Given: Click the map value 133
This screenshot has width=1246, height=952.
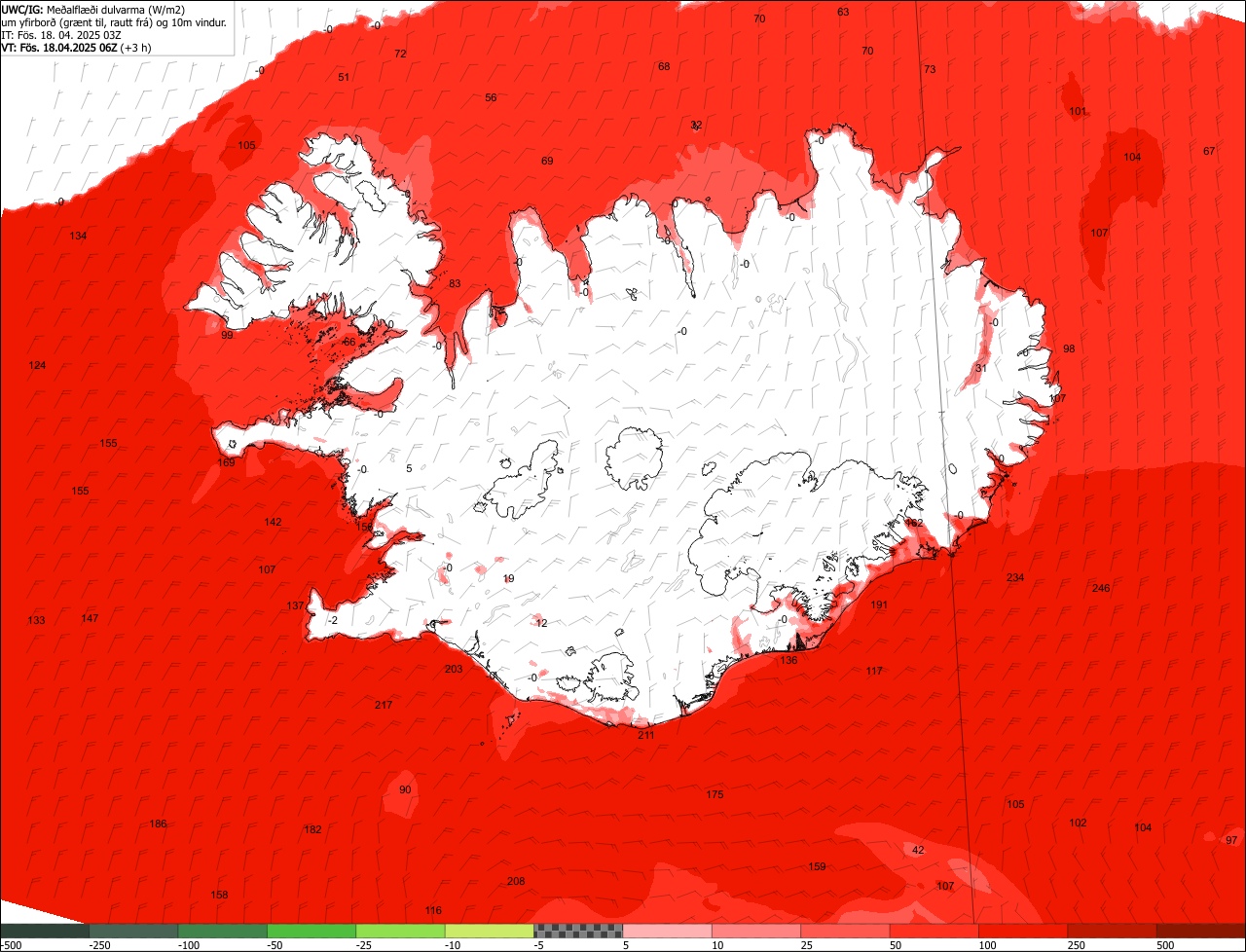Looking at the screenshot, I should point(36,620).
